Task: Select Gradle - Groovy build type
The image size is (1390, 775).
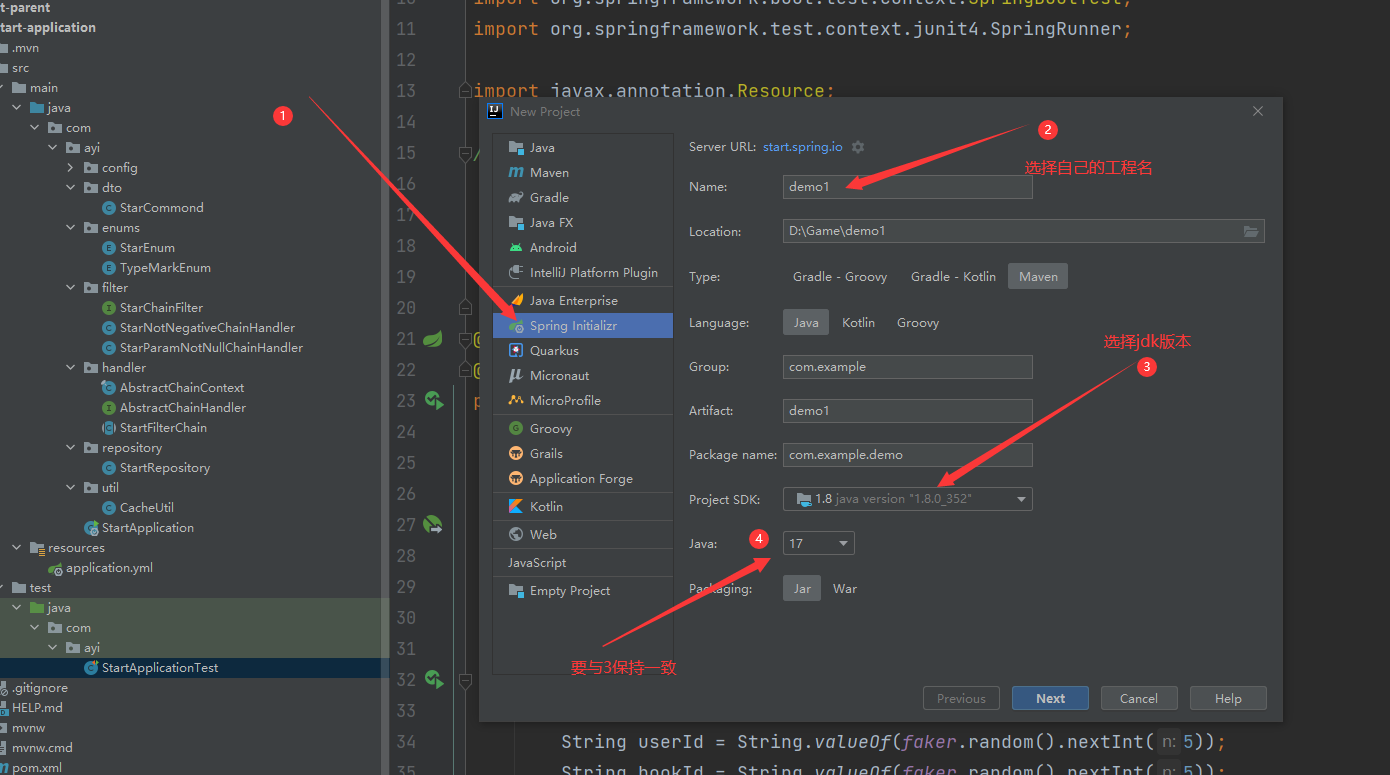Action: pos(840,276)
